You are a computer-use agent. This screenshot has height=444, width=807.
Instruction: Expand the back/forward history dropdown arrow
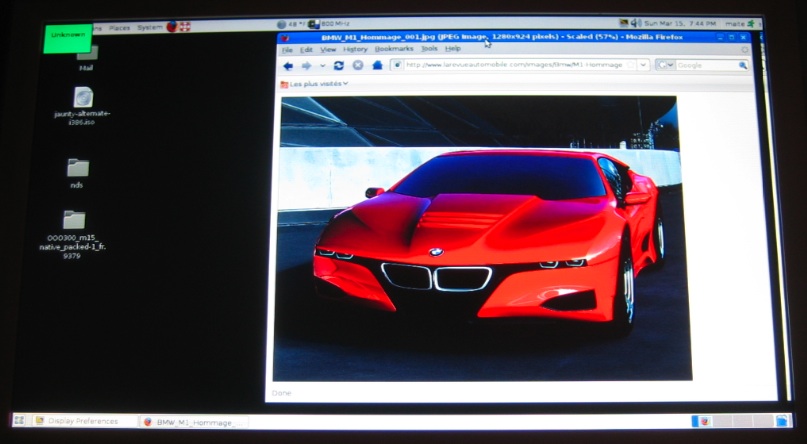tap(321, 66)
